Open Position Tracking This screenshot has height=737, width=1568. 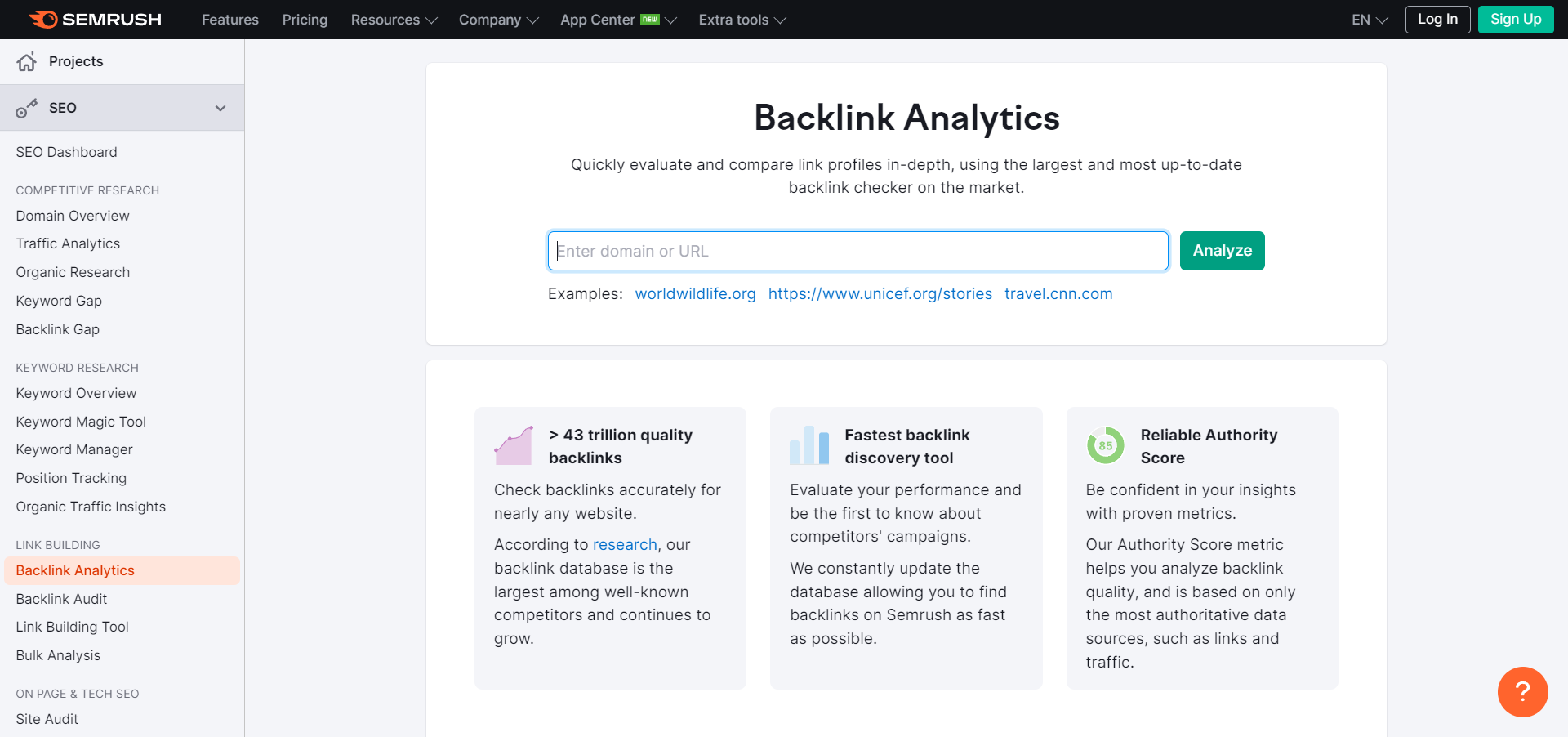(x=71, y=478)
